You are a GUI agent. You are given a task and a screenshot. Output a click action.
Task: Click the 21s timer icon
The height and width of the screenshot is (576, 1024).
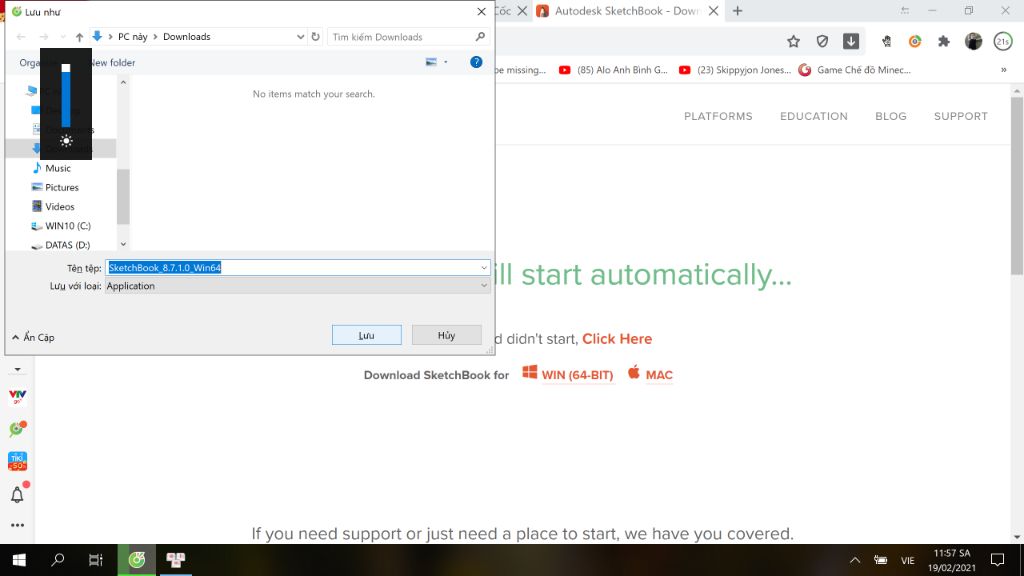pyautogui.click(x=1002, y=42)
